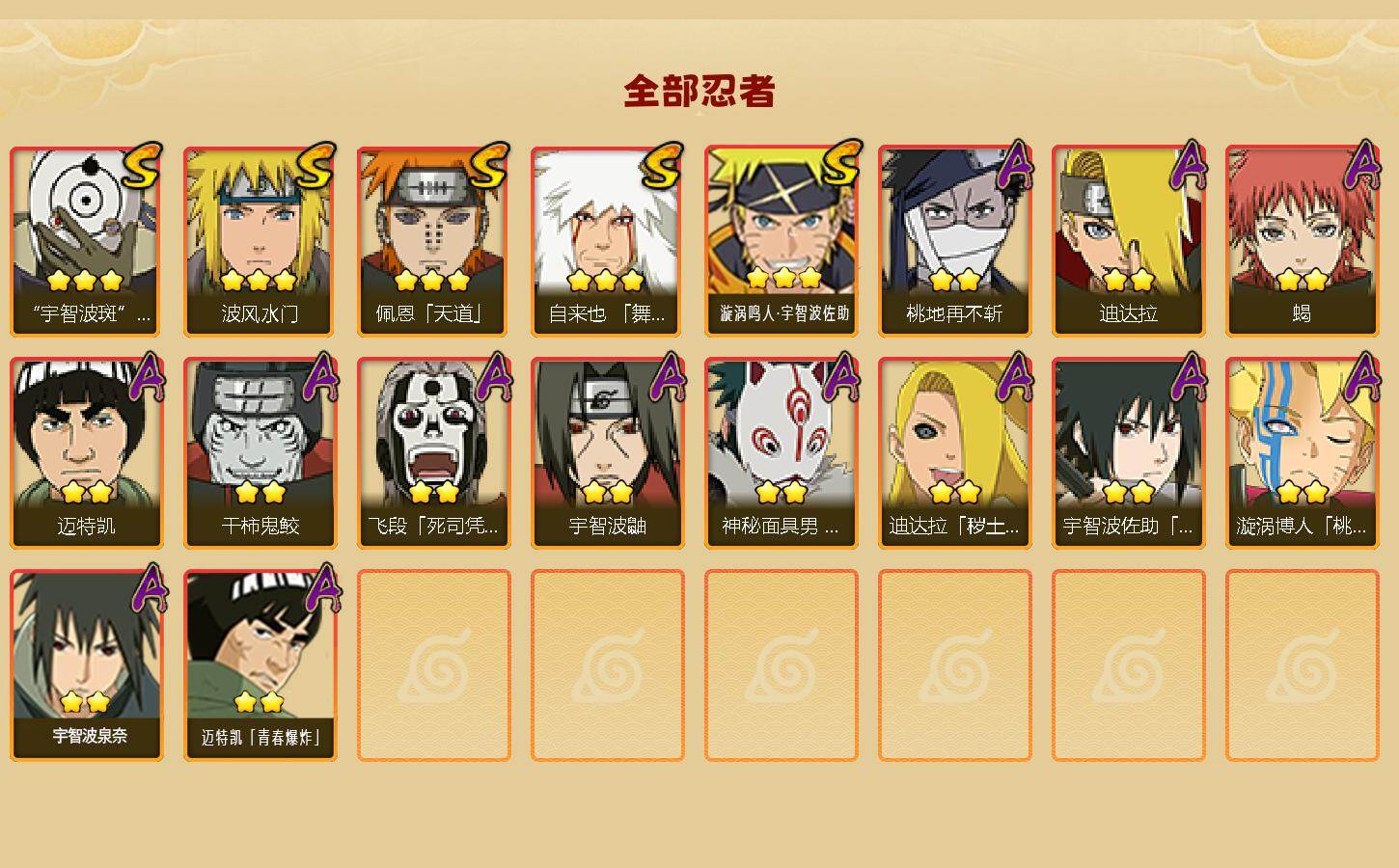Select the 宇智波鼬 card
Image resolution: width=1399 pixels, height=868 pixels.
click(x=607, y=453)
